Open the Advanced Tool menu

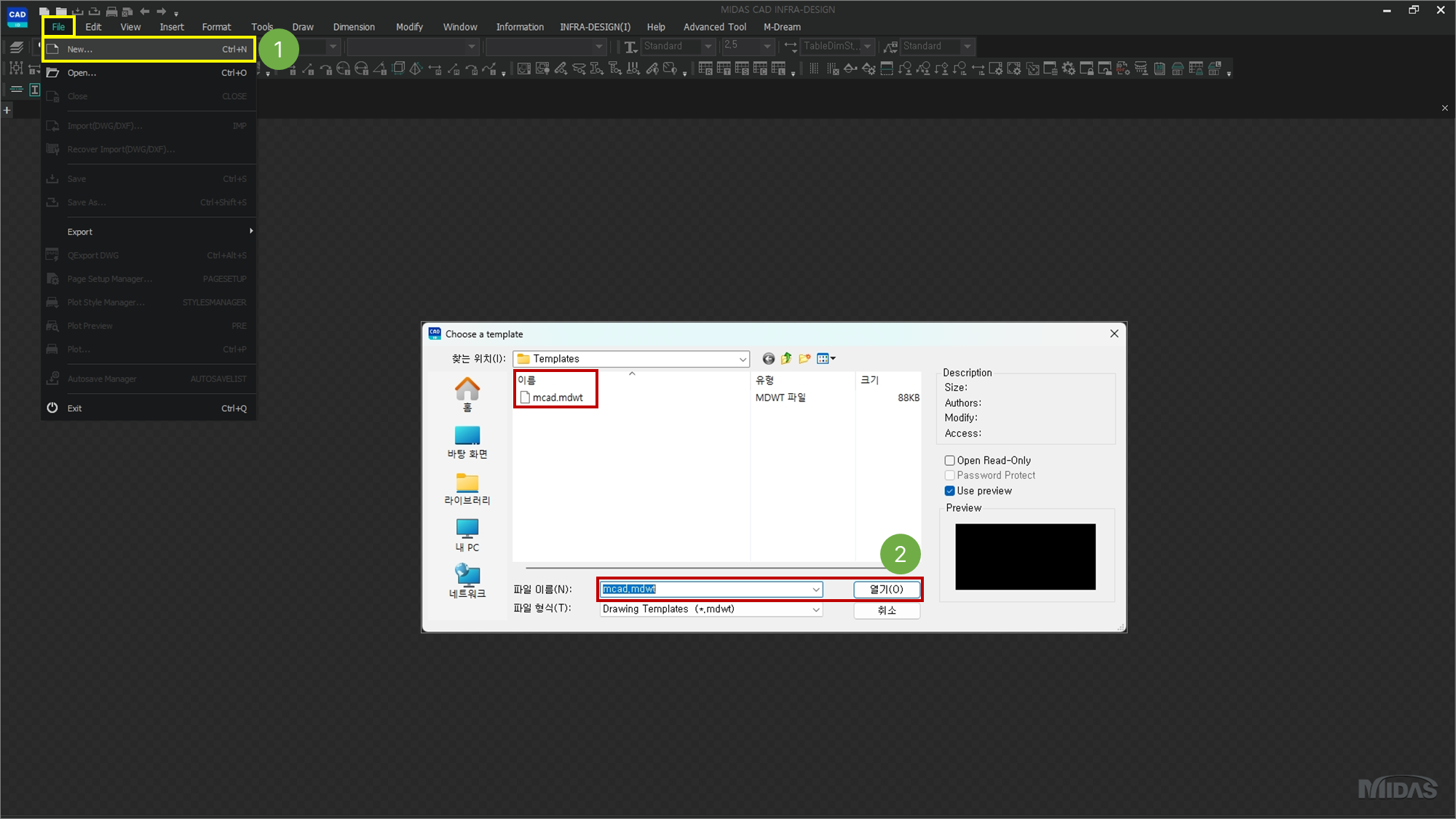[714, 27]
